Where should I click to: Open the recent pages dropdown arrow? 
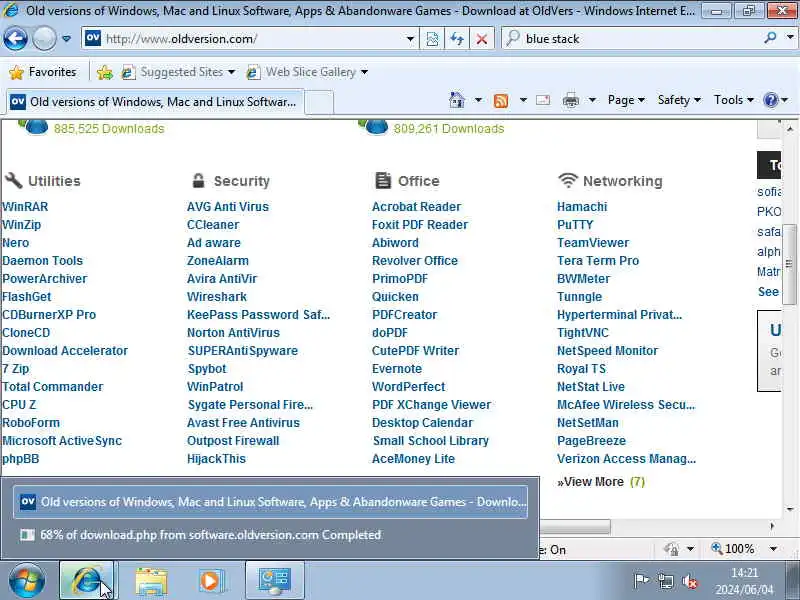66,39
